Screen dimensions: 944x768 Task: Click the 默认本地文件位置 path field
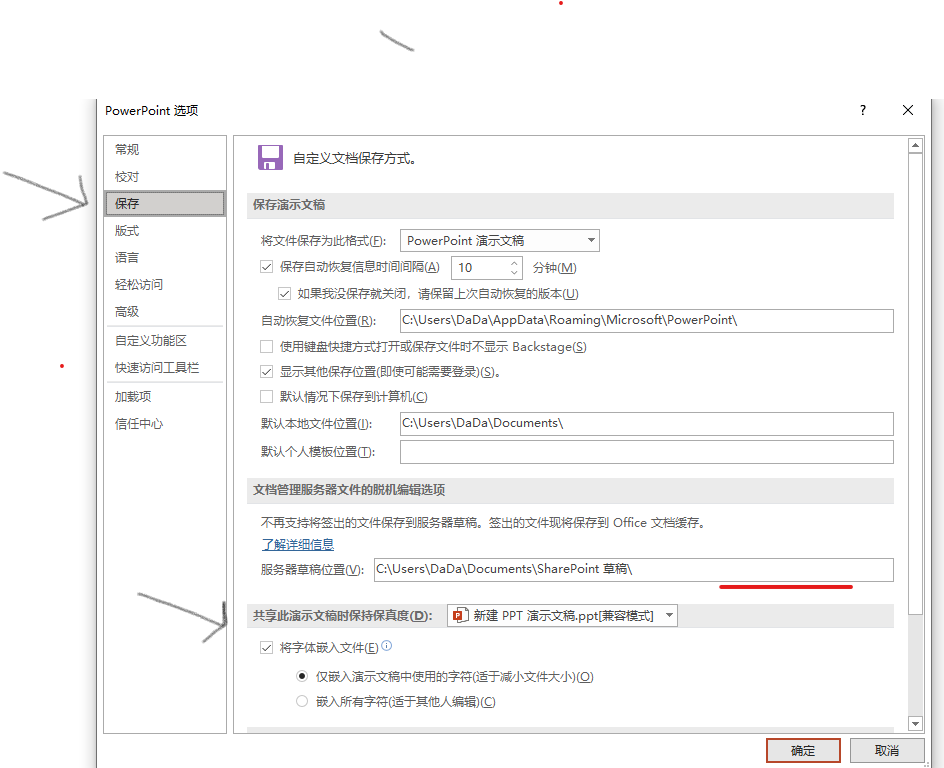(x=647, y=424)
